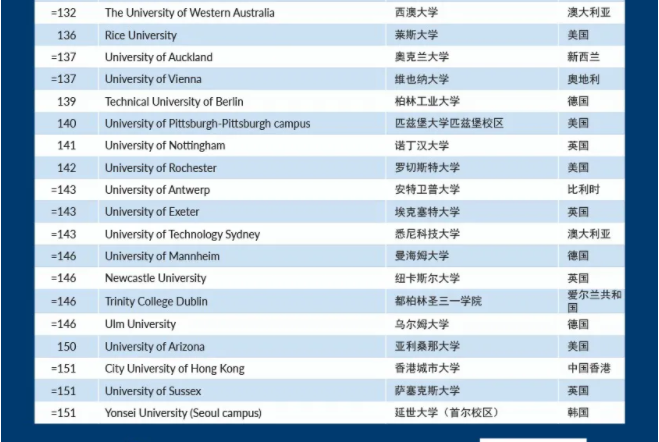Click the Chinese name '罗切斯特大学'
This screenshot has height=442, width=659.
click(427, 168)
